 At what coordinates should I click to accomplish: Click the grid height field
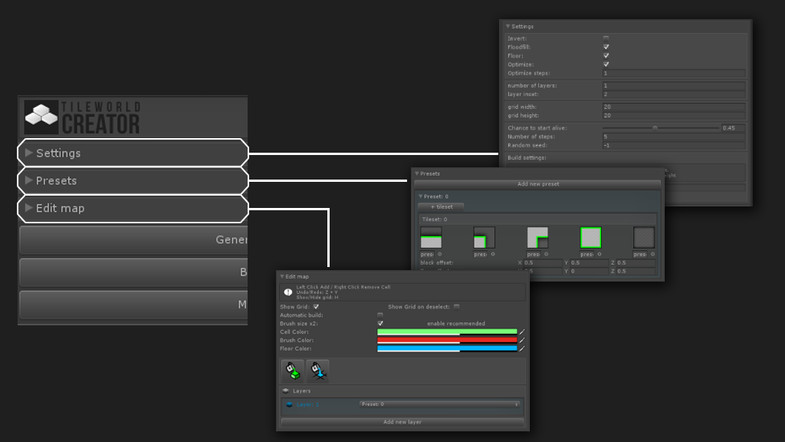(674, 115)
